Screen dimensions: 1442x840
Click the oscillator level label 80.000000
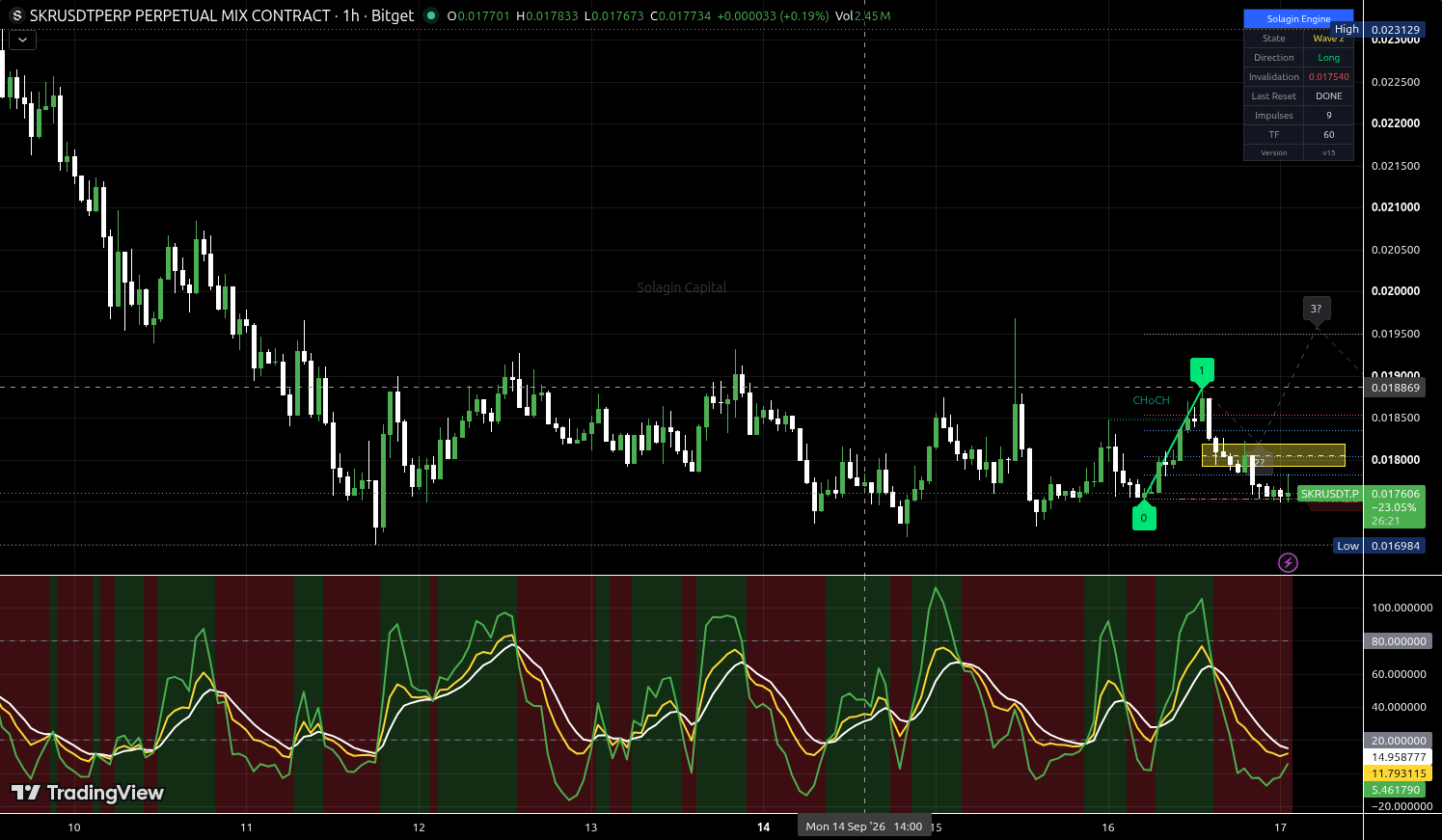pos(1399,641)
